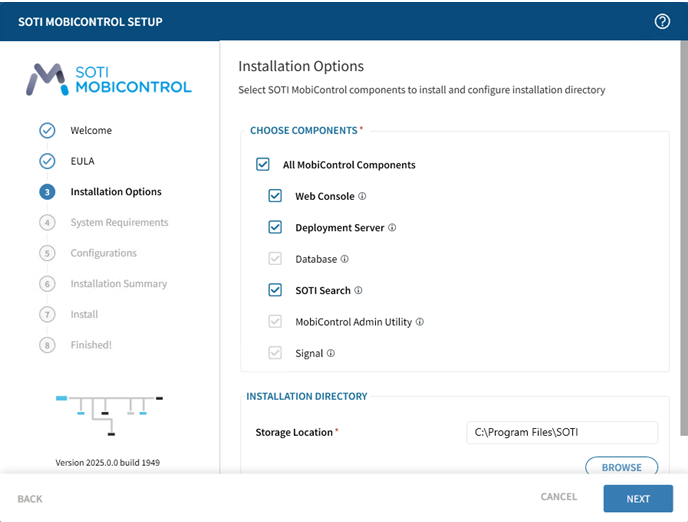
Task: Cancel the setup wizard
Action: [559, 497]
